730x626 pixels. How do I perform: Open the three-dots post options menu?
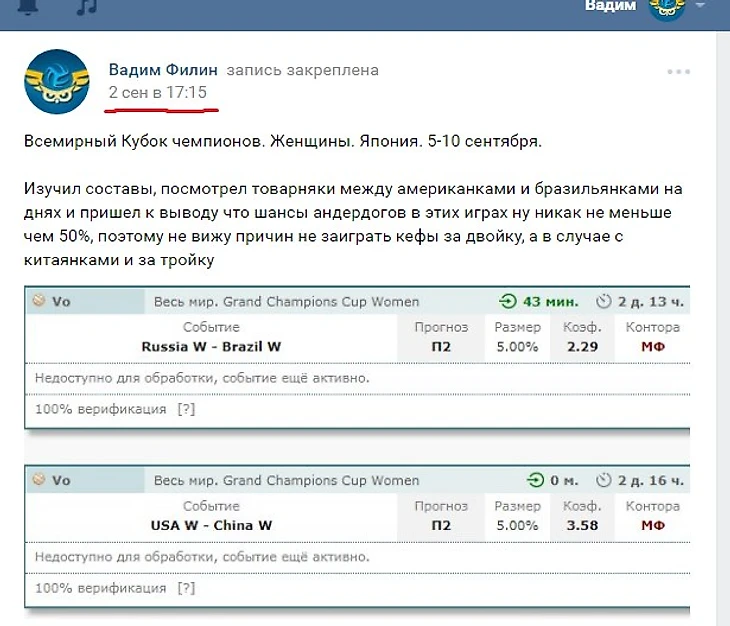679,72
